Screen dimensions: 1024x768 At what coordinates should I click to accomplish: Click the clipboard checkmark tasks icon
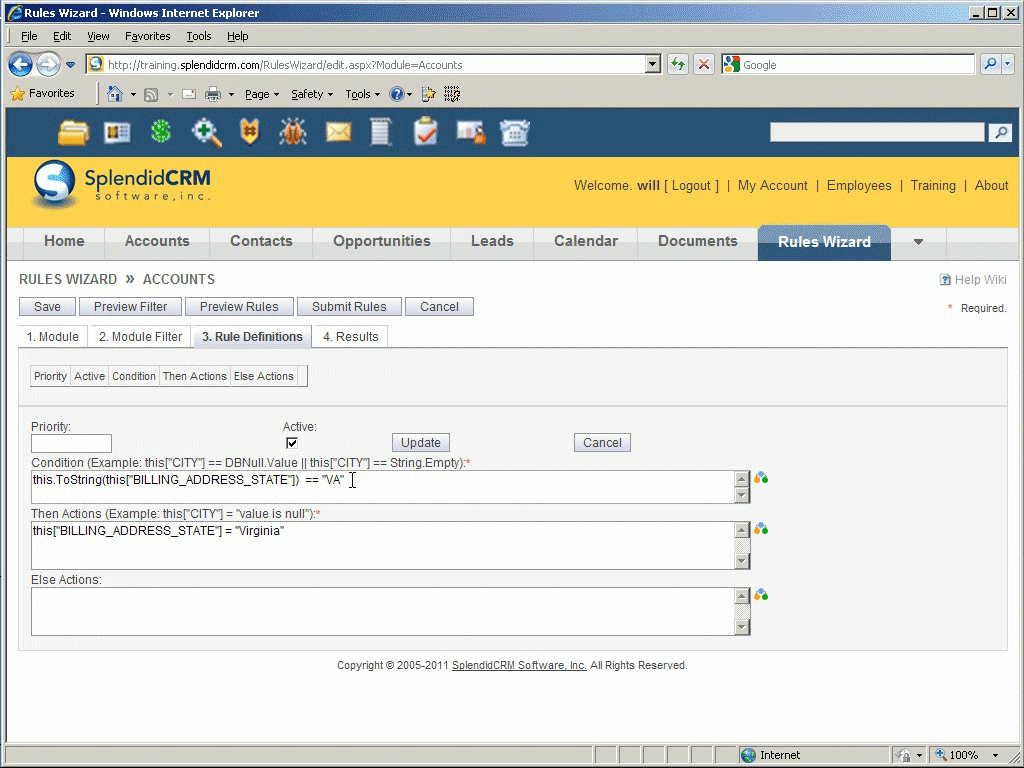426,132
